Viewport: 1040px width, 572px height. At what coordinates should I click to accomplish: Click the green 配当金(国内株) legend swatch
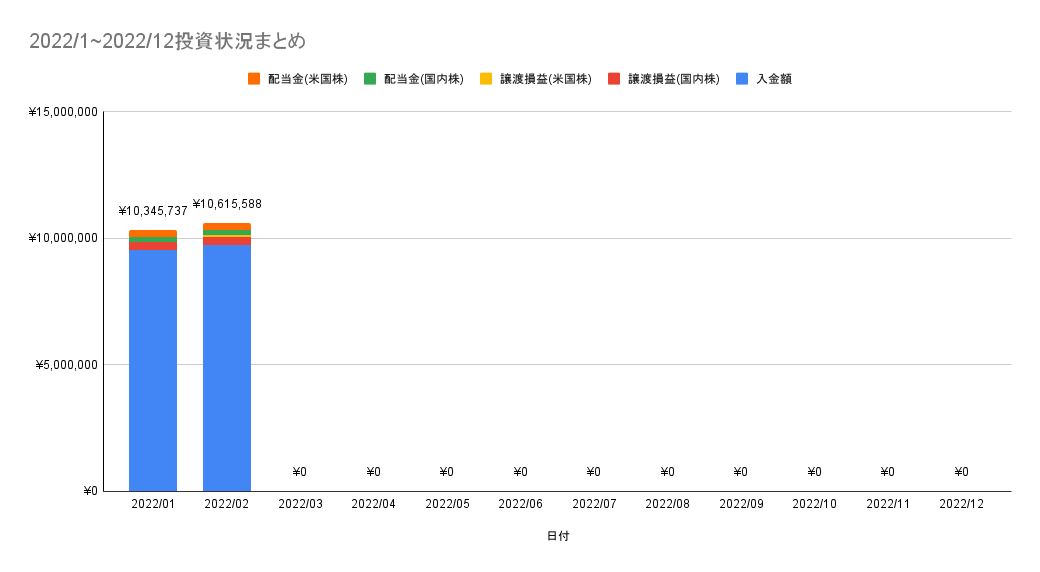coord(370,79)
